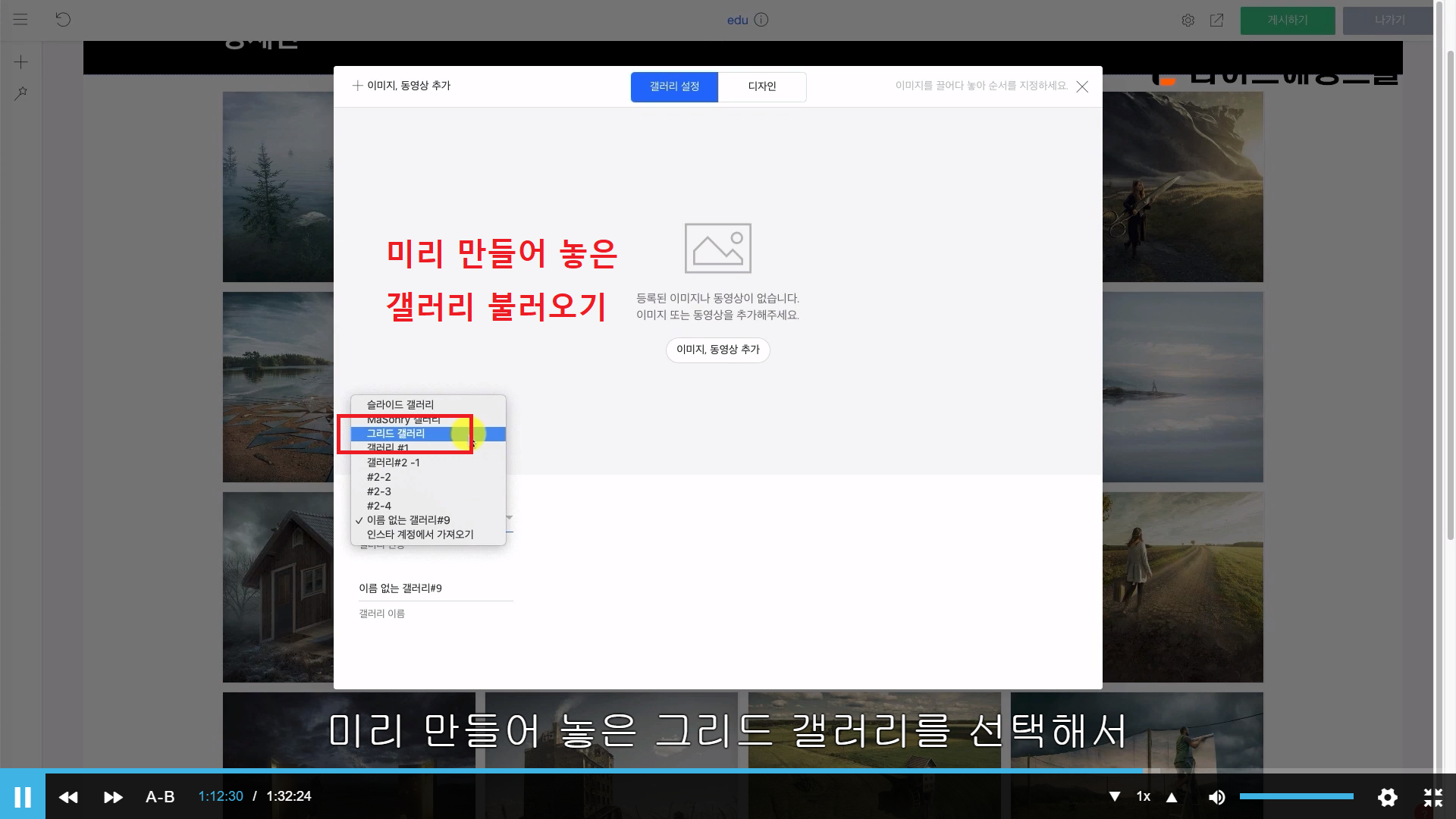Viewport: 1456px width, 819px height.
Task: Open site settings gear icon
Action: [1188, 20]
